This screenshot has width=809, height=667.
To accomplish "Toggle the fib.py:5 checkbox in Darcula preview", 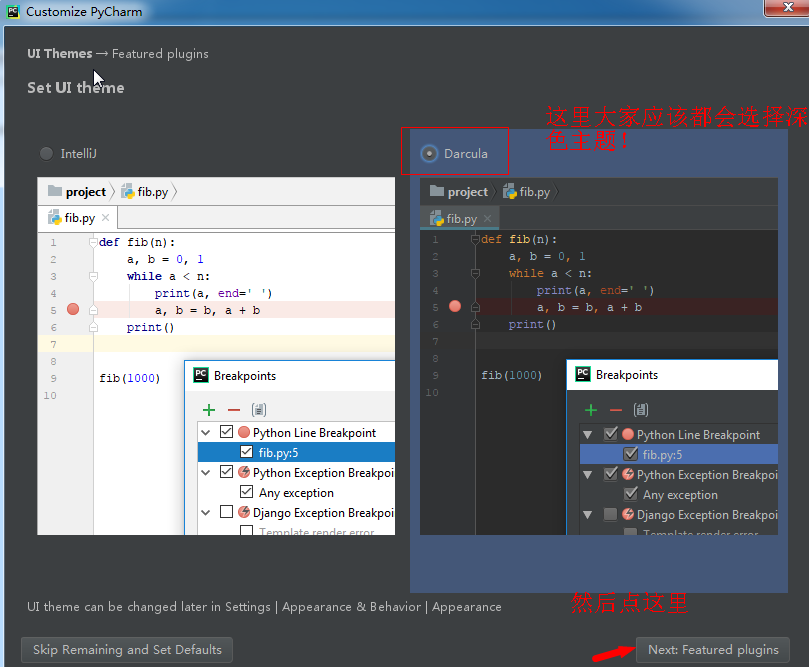I will tap(630, 454).
